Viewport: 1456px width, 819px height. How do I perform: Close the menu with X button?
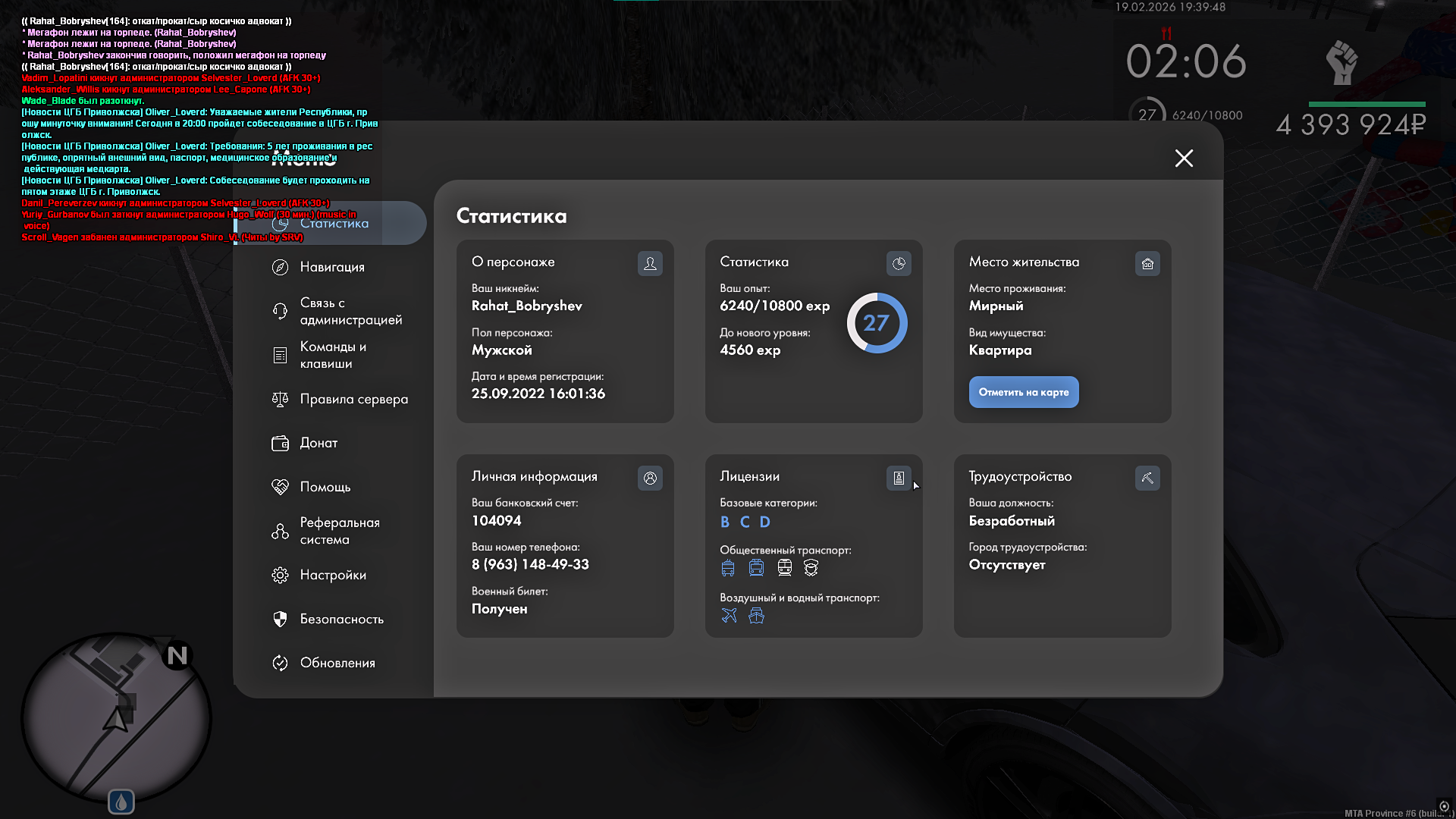[x=1184, y=158]
